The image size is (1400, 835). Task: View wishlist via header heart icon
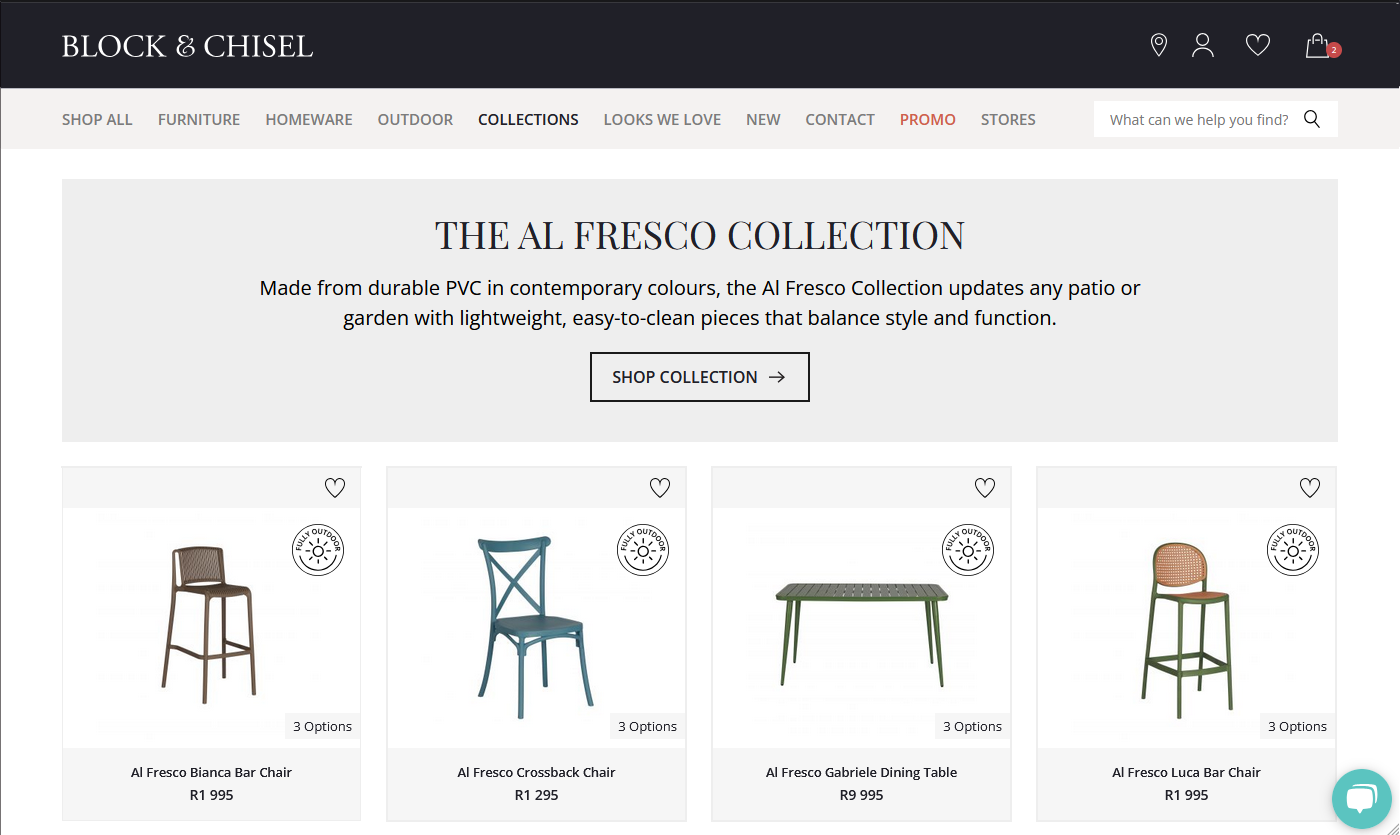1257,45
